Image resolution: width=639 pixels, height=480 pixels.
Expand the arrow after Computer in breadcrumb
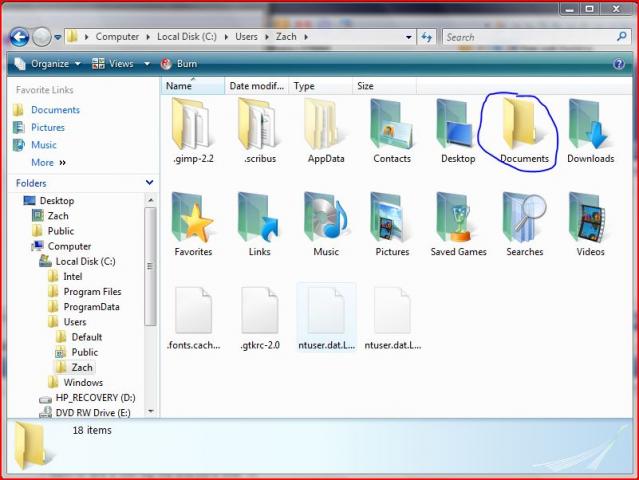(148, 37)
